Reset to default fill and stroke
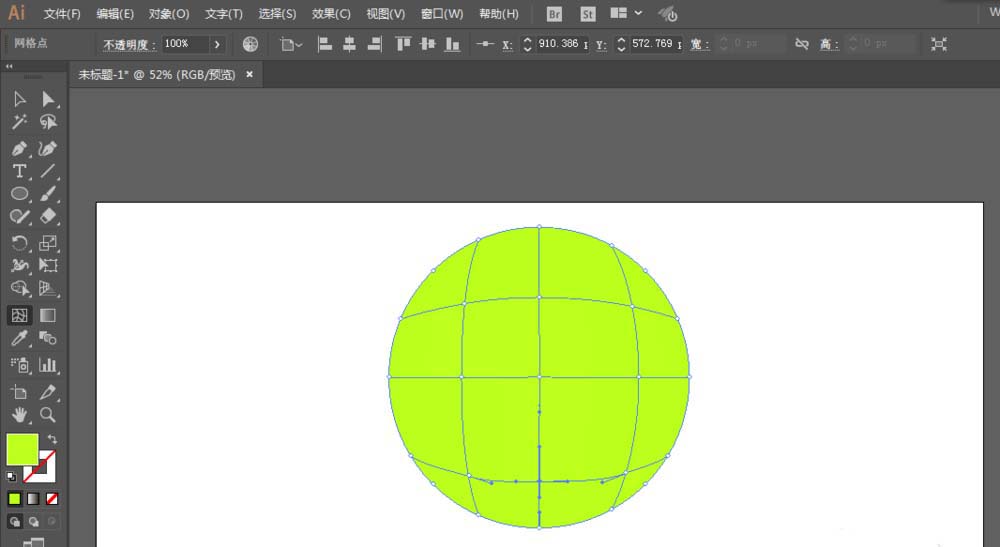The image size is (1000, 547). click(11, 476)
